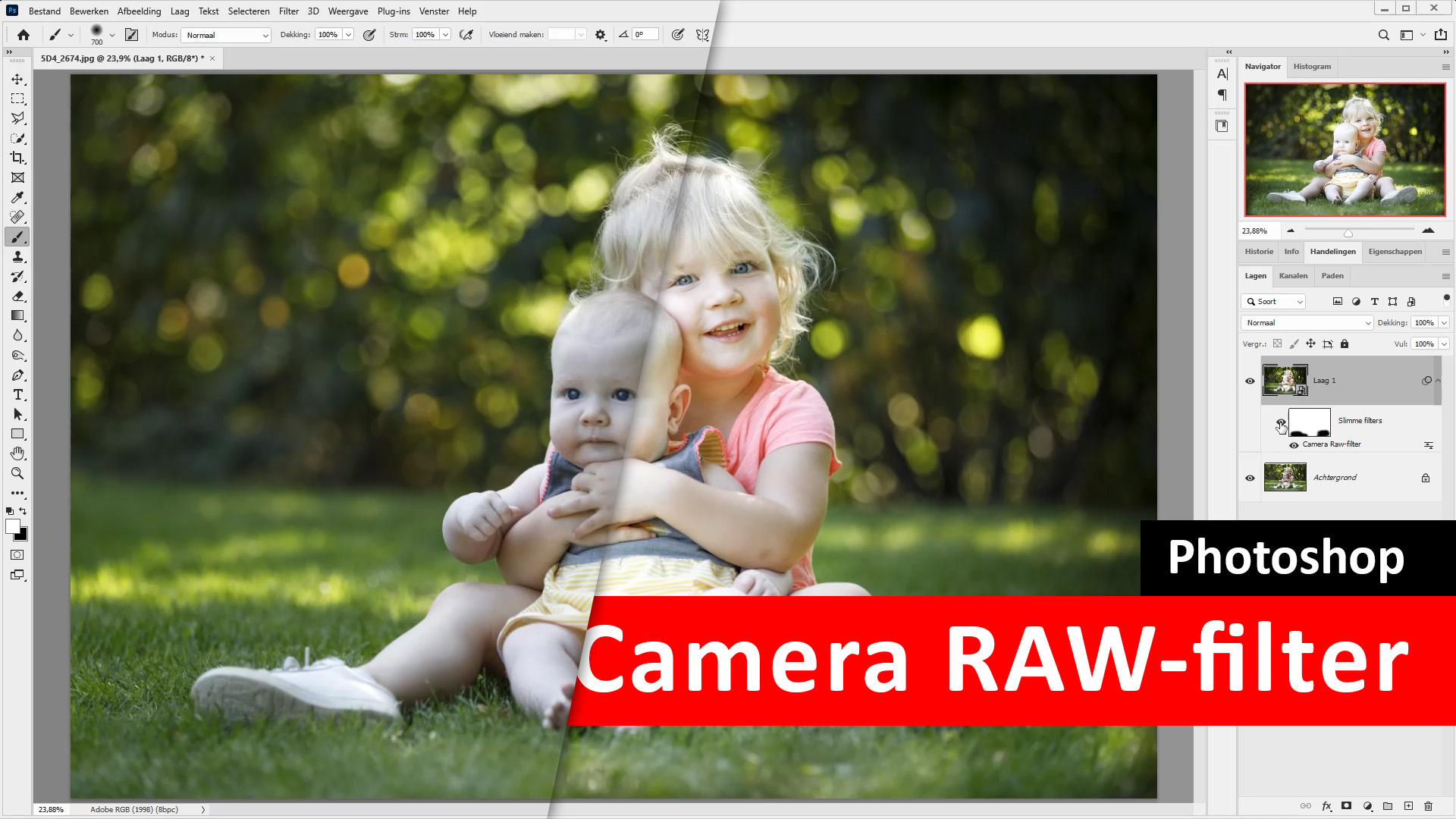The image size is (1456, 819).
Task: Select the Crop tool
Action: 17,158
